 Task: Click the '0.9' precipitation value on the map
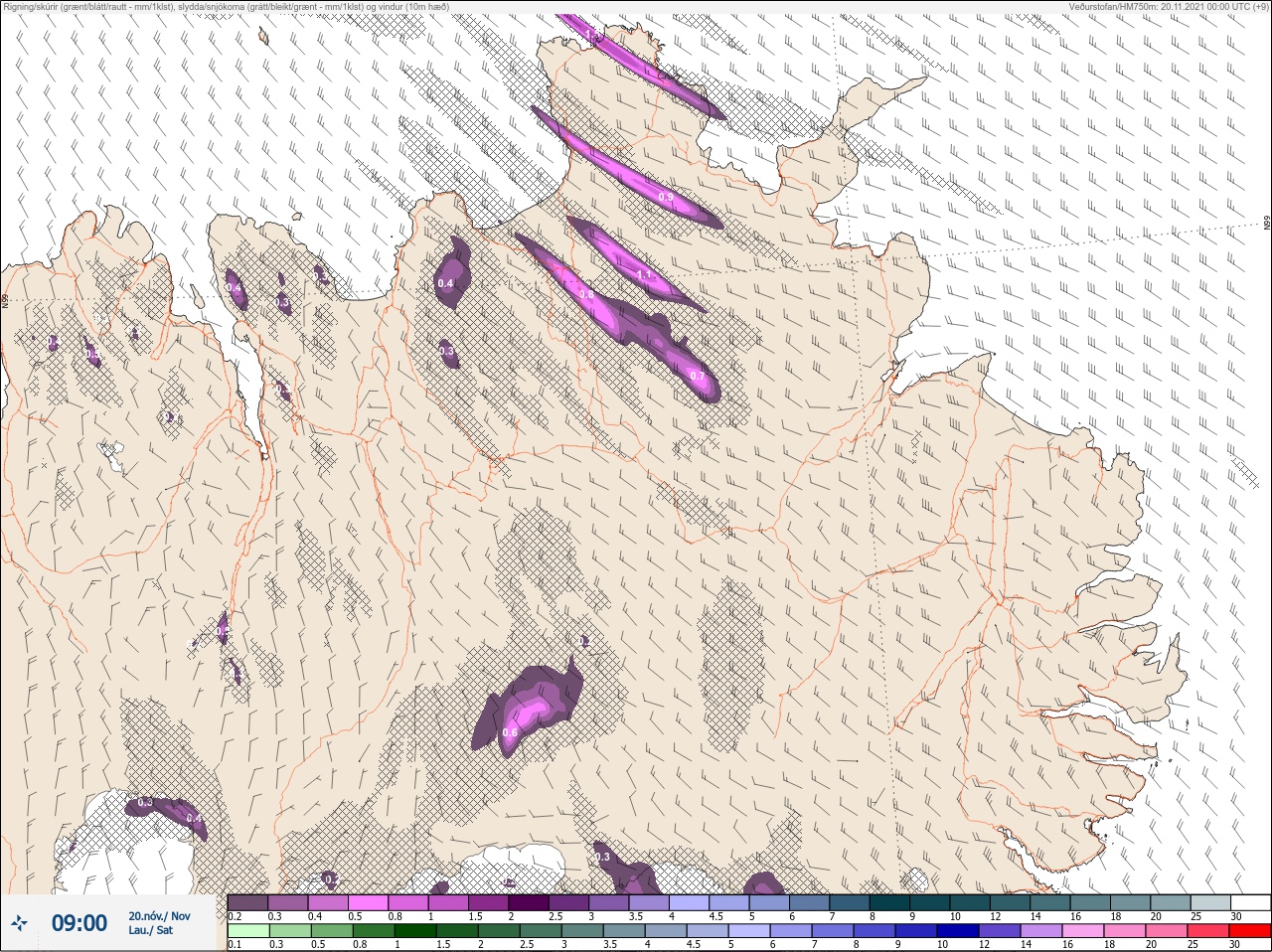click(x=666, y=197)
